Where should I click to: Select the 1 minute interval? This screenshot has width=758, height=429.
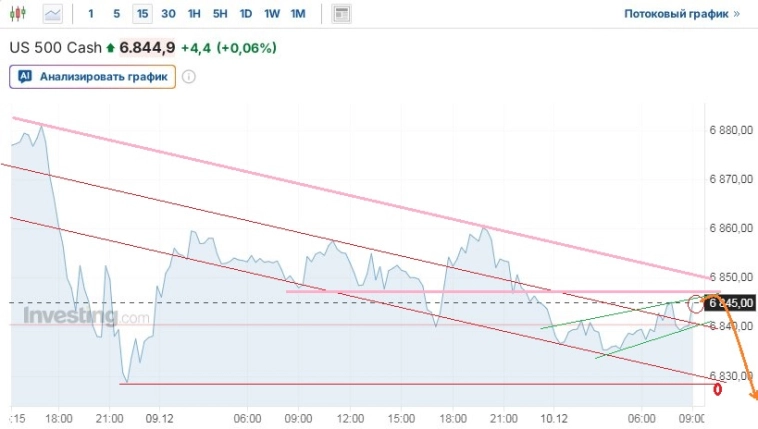tap(91, 14)
